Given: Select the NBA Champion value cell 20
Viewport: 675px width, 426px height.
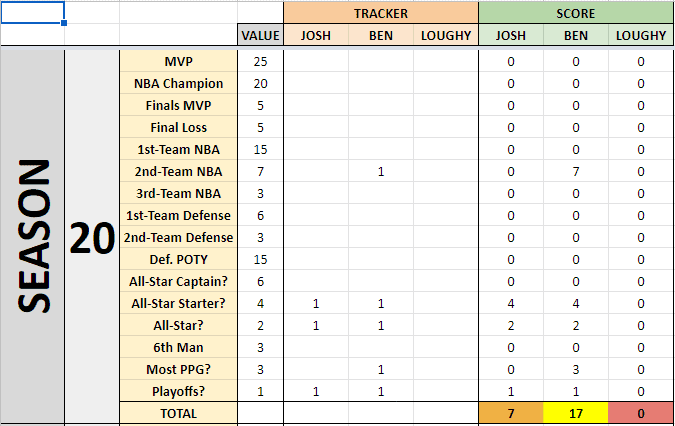Looking at the screenshot, I should click(260, 83).
